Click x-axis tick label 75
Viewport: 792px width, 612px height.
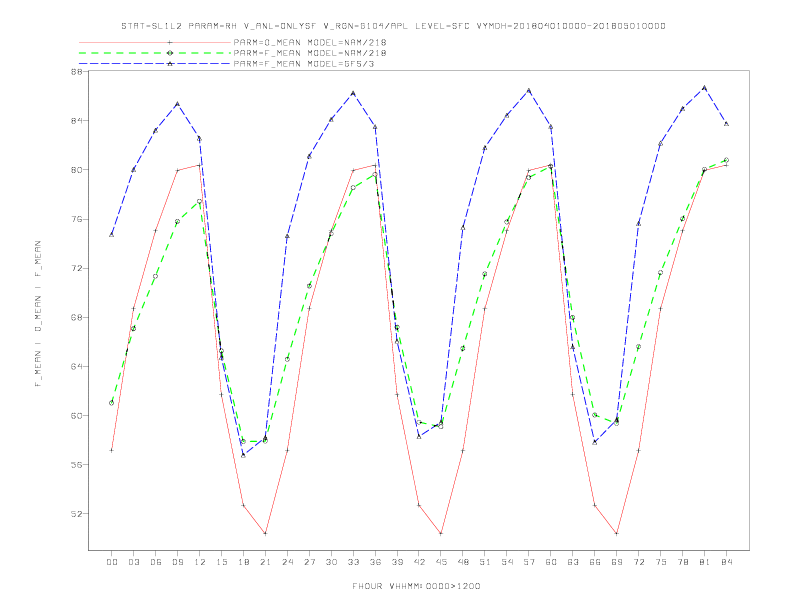pyautogui.click(x=661, y=562)
